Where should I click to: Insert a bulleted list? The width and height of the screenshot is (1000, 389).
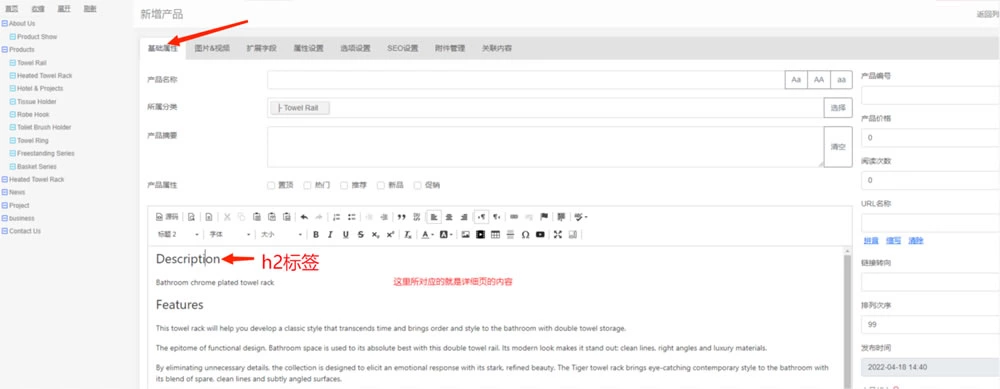tap(351, 217)
